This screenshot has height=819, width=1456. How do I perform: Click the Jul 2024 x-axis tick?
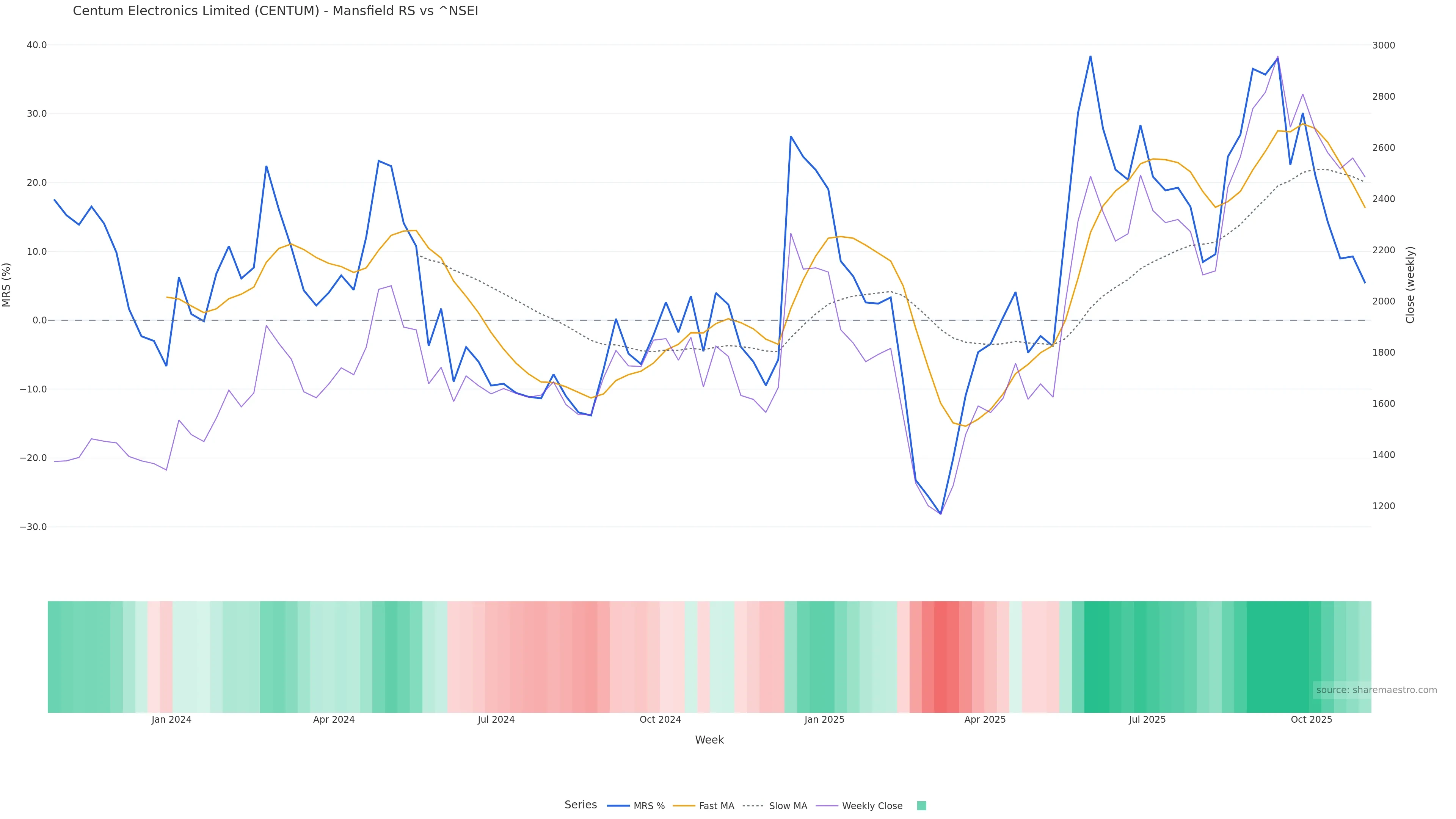(496, 720)
